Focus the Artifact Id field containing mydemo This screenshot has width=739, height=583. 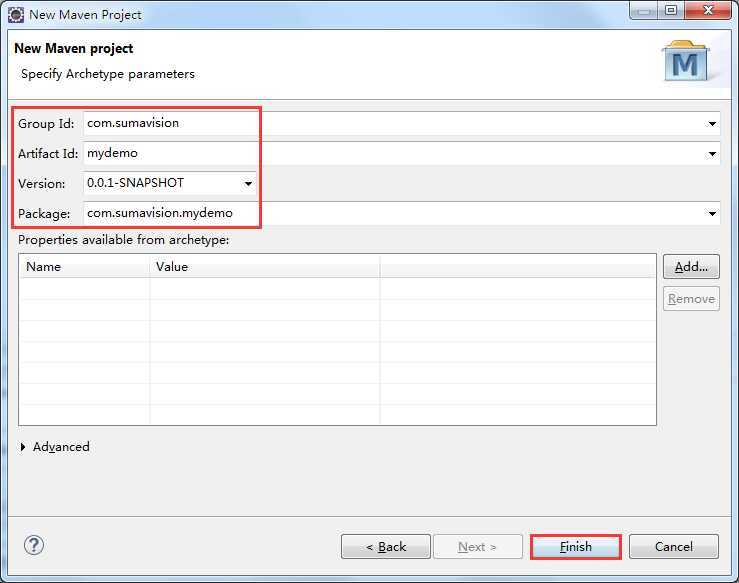[x=401, y=154]
